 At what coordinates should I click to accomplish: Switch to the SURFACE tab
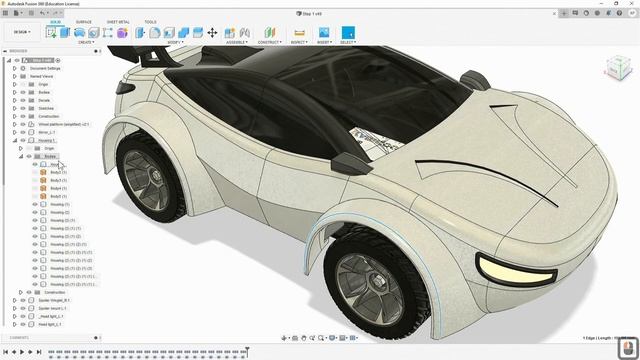(84, 22)
